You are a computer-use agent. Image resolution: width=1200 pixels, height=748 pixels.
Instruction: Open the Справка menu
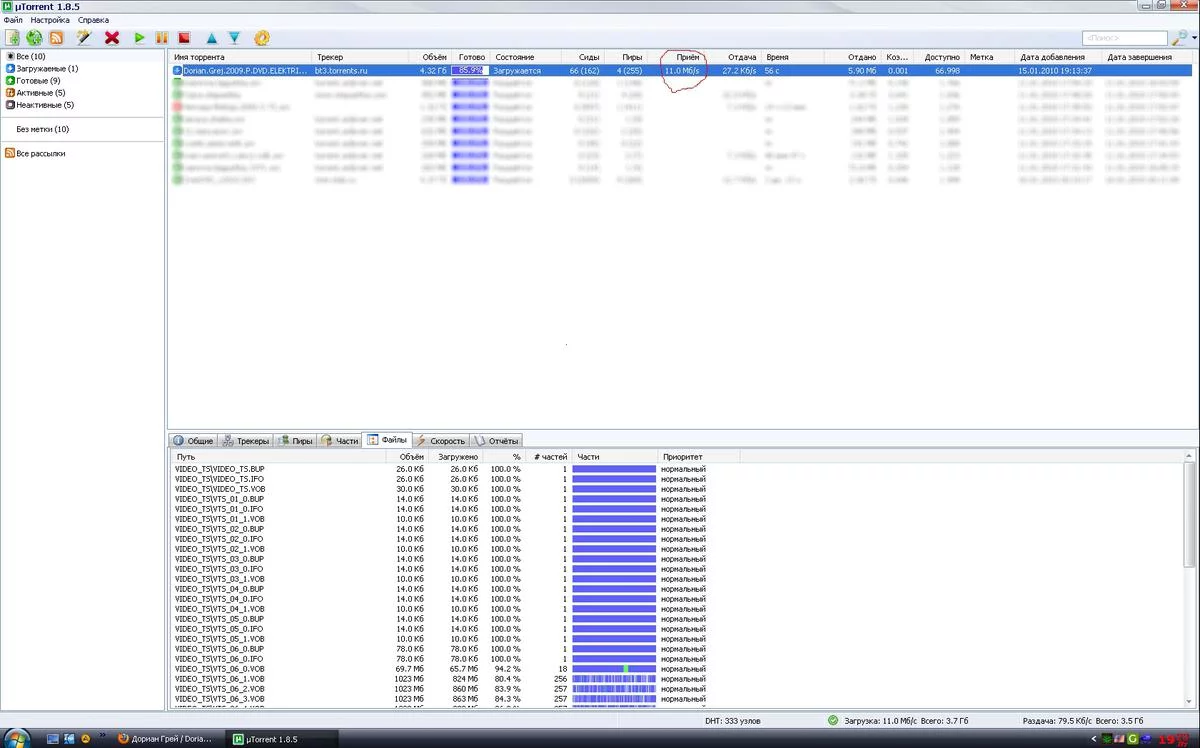[94, 20]
